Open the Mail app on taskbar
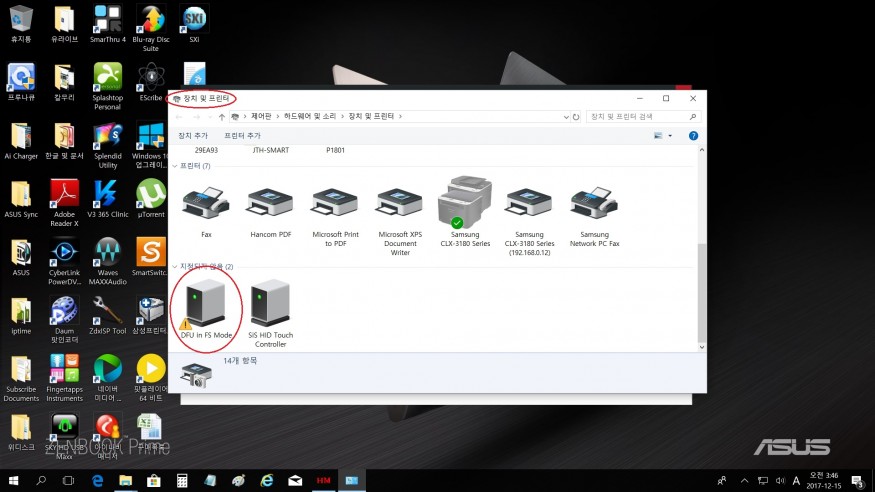 (x=295, y=480)
